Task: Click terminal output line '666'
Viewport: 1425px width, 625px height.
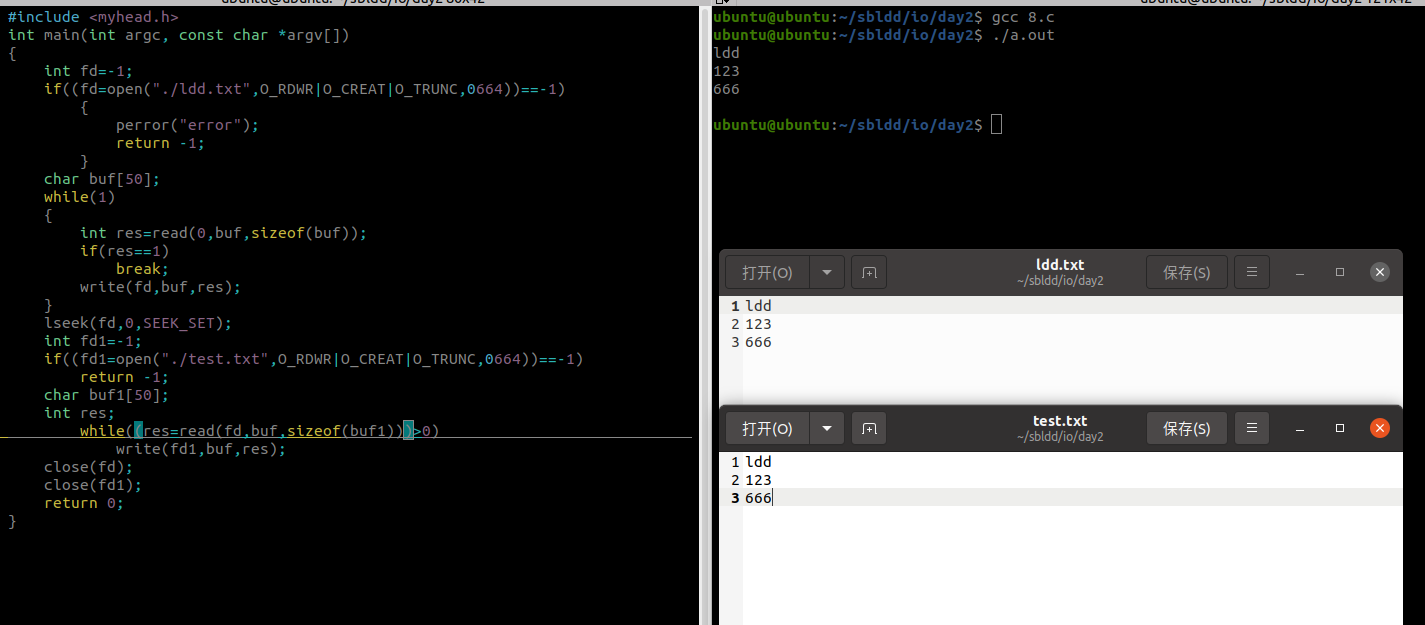Action: (x=727, y=89)
